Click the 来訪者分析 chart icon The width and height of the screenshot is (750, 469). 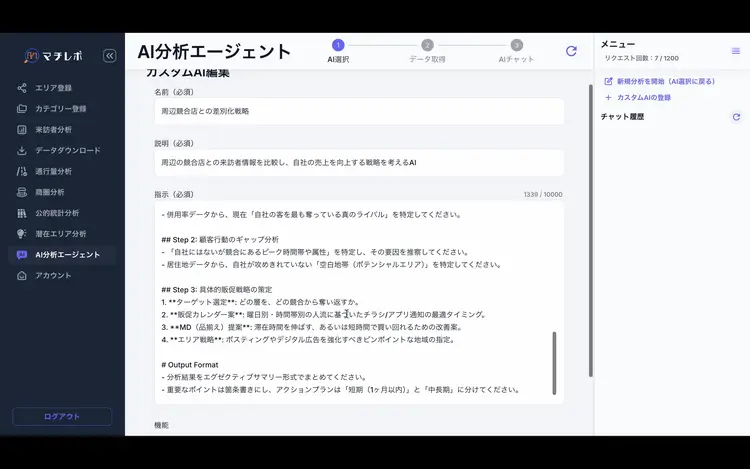[x=22, y=130]
